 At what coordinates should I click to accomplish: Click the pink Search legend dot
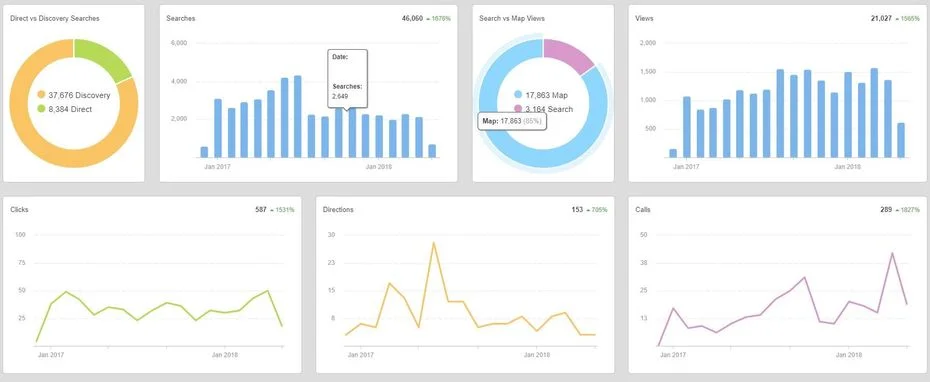(518, 109)
